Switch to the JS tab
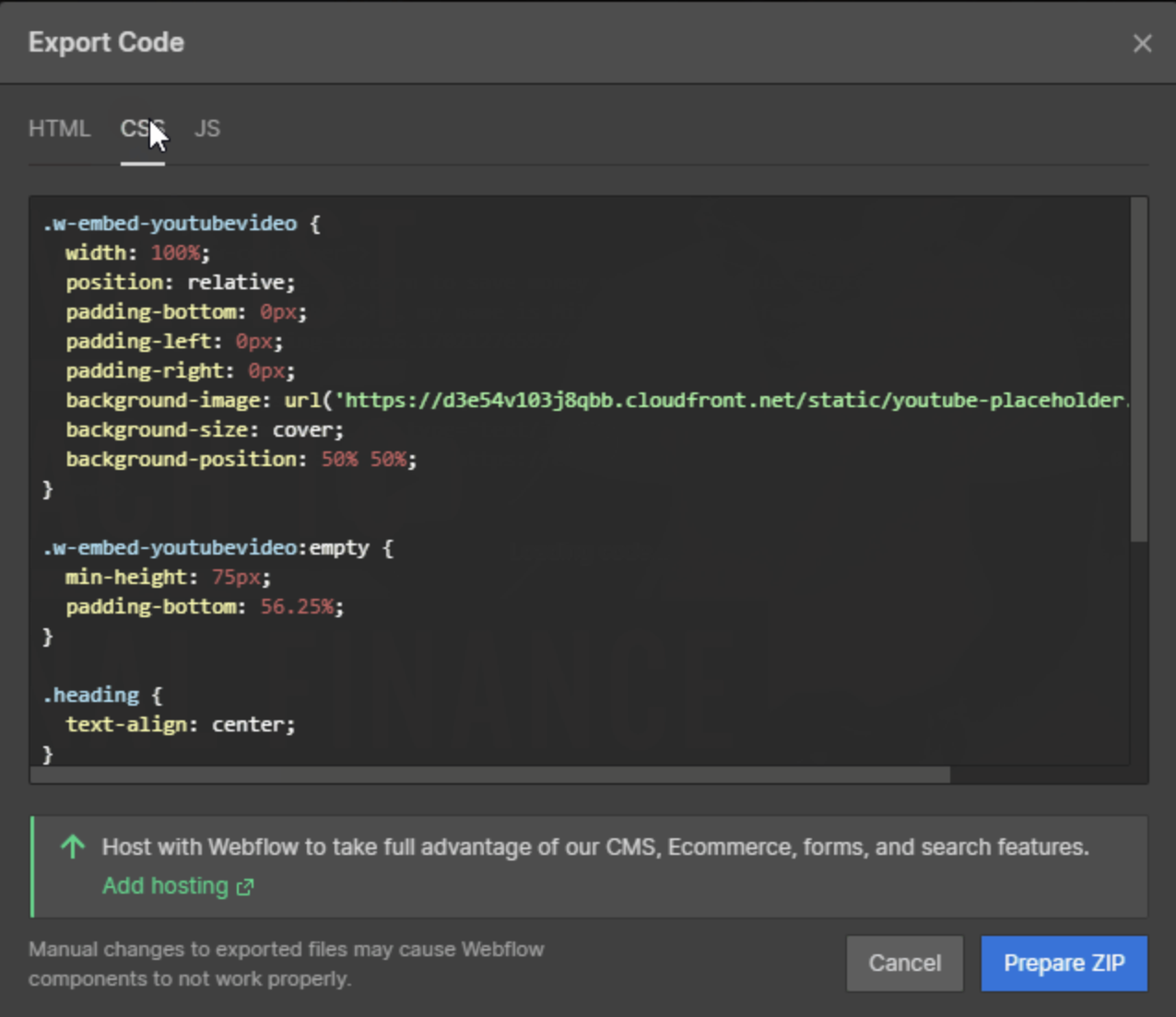Image resolution: width=1176 pixels, height=1017 pixels. coord(207,129)
